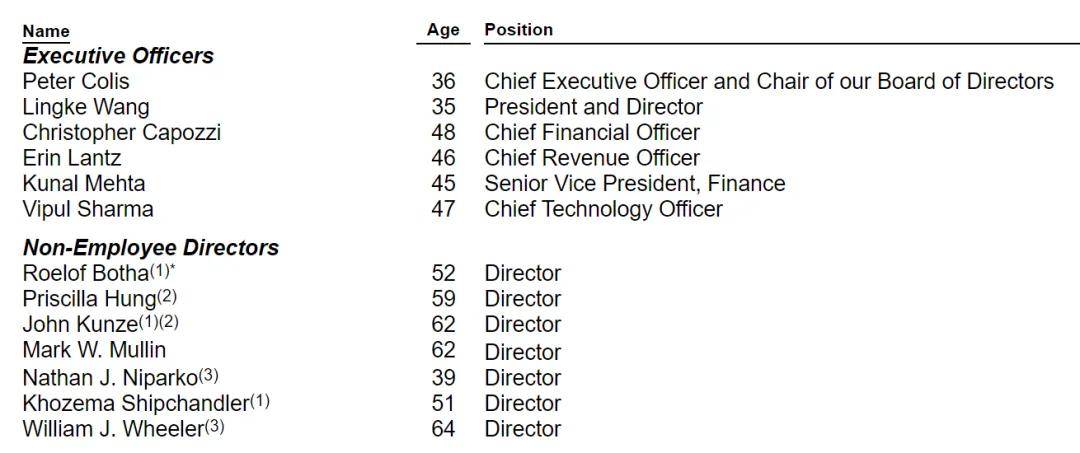
Task: Click John Kunze's name
Action: 79,324
